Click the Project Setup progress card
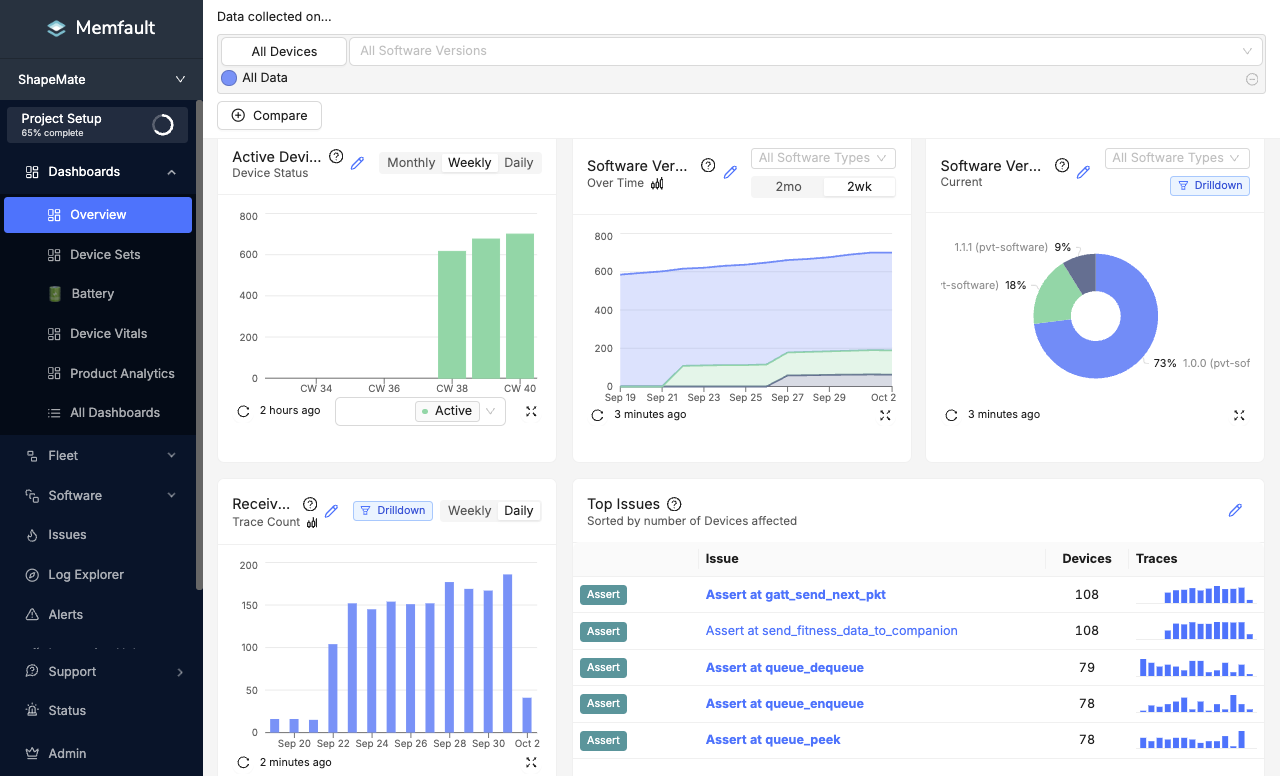This screenshot has height=776, width=1280. click(x=98, y=125)
